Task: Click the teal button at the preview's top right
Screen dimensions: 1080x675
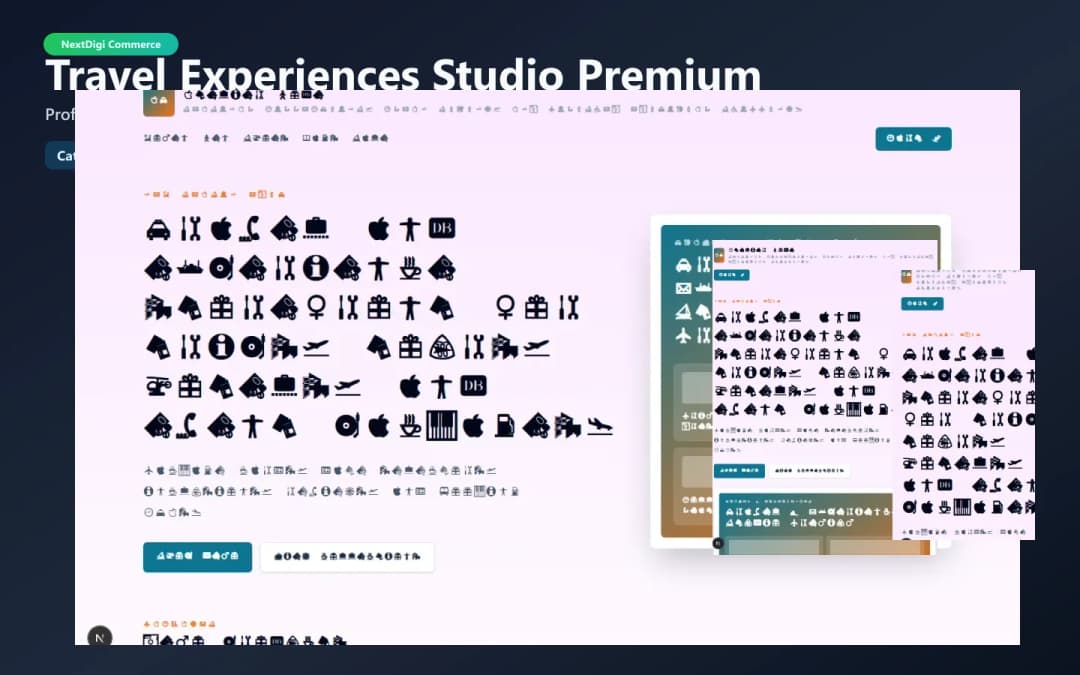Action: click(913, 138)
